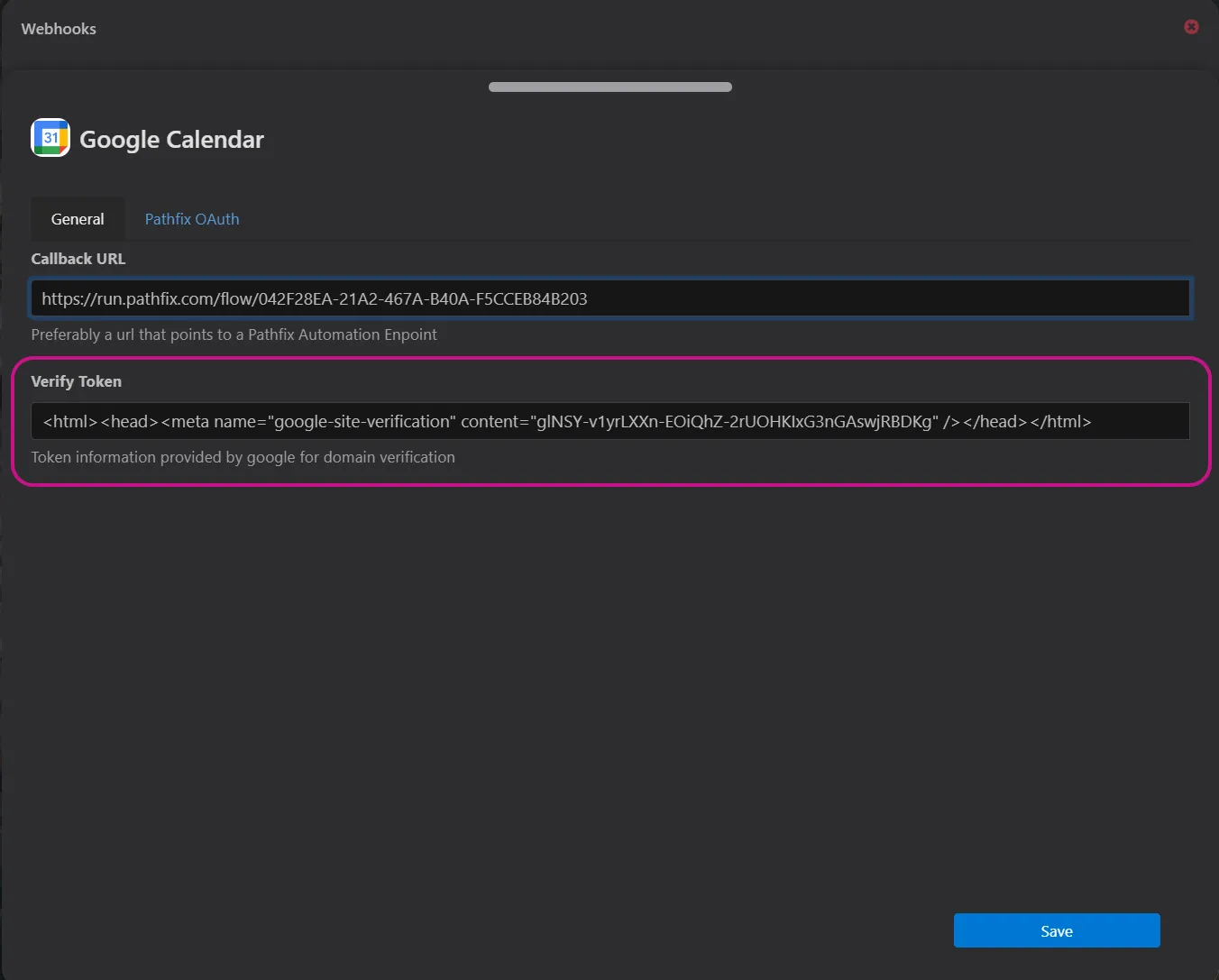The image size is (1219, 980).
Task: Open the Pathfix OAuth tab
Action: click(192, 219)
